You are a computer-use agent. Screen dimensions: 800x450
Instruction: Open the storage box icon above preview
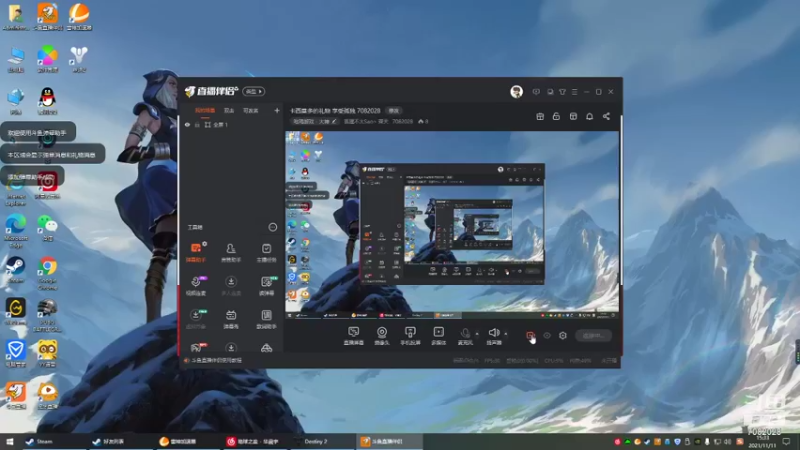573,116
